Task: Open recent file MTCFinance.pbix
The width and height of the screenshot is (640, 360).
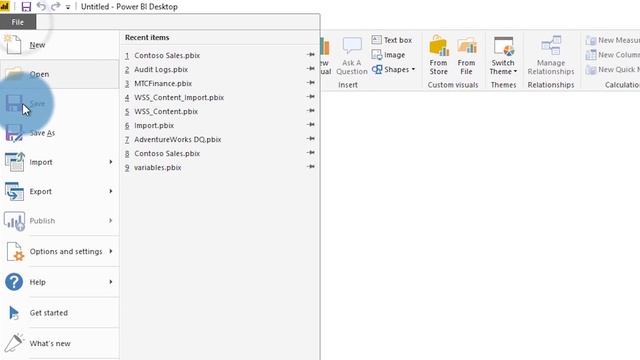Action: tap(163, 83)
